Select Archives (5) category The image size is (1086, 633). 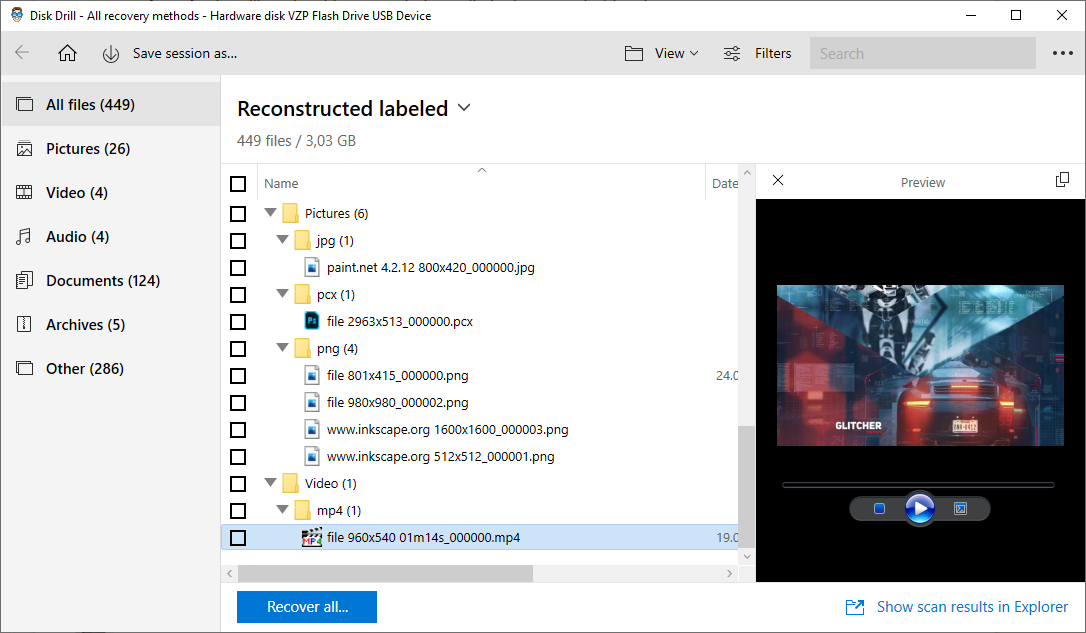[111, 325]
